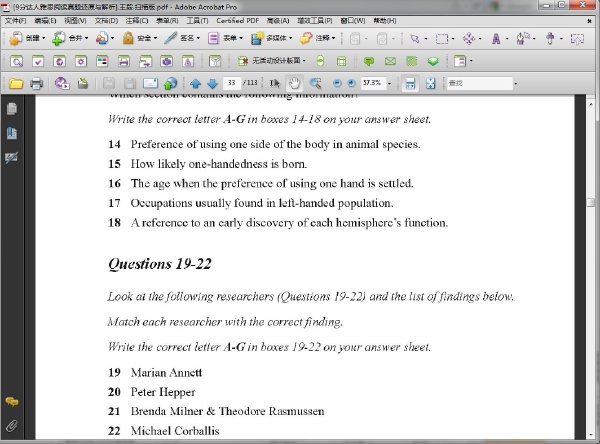Open the 文件(F) menu
Image resolution: width=600 pixels, height=444 pixels.
pyautogui.click(x=16, y=21)
